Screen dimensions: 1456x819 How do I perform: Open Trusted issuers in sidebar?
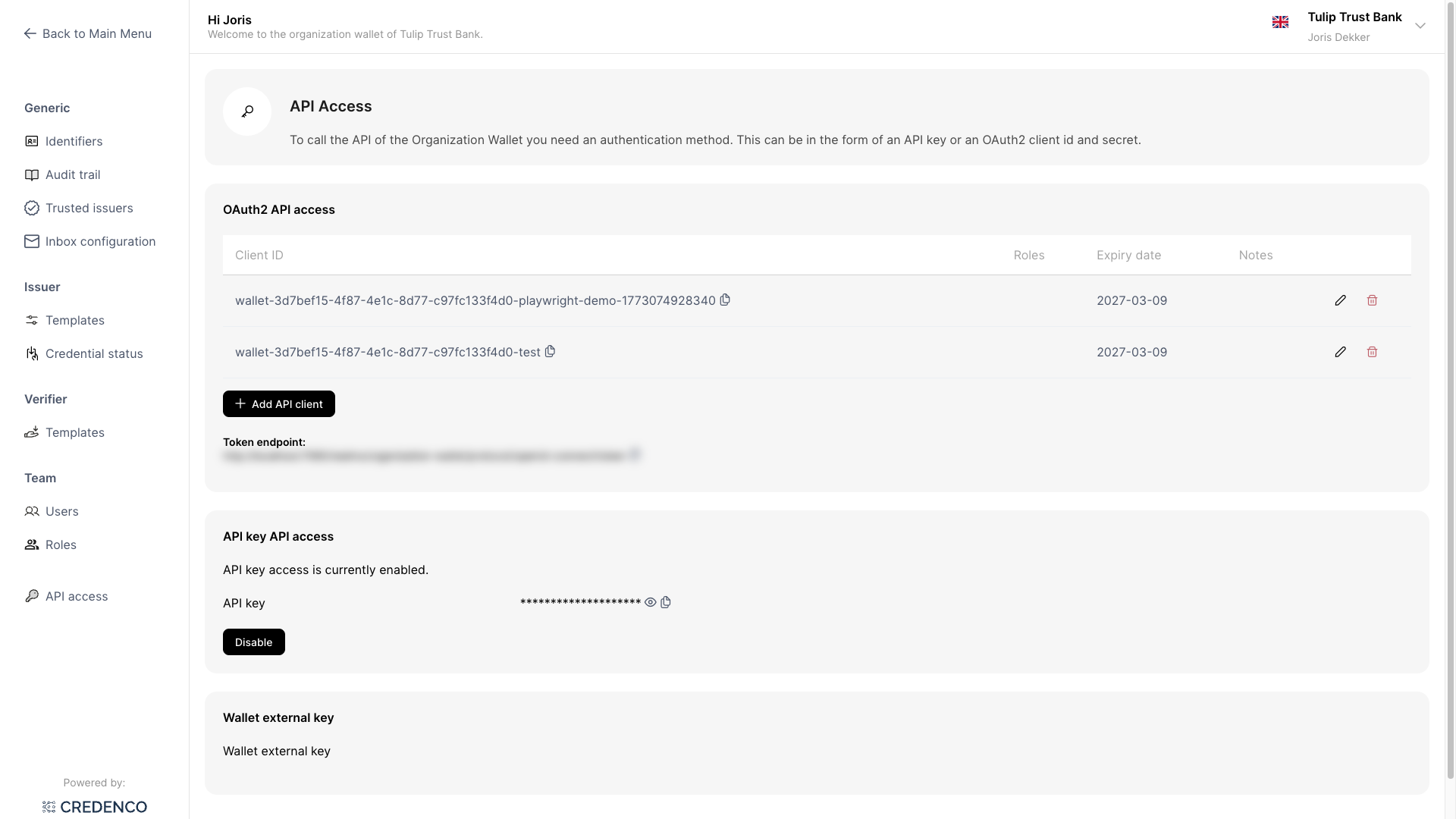[89, 208]
